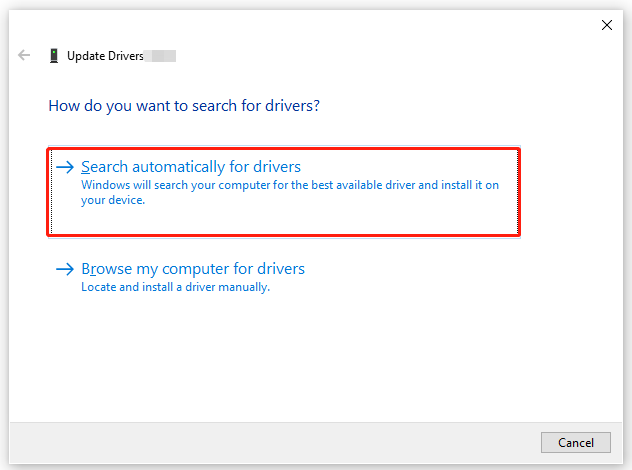Click the Update Drivers title text
This screenshot has height=470, width=632.
tap(105, 56)
